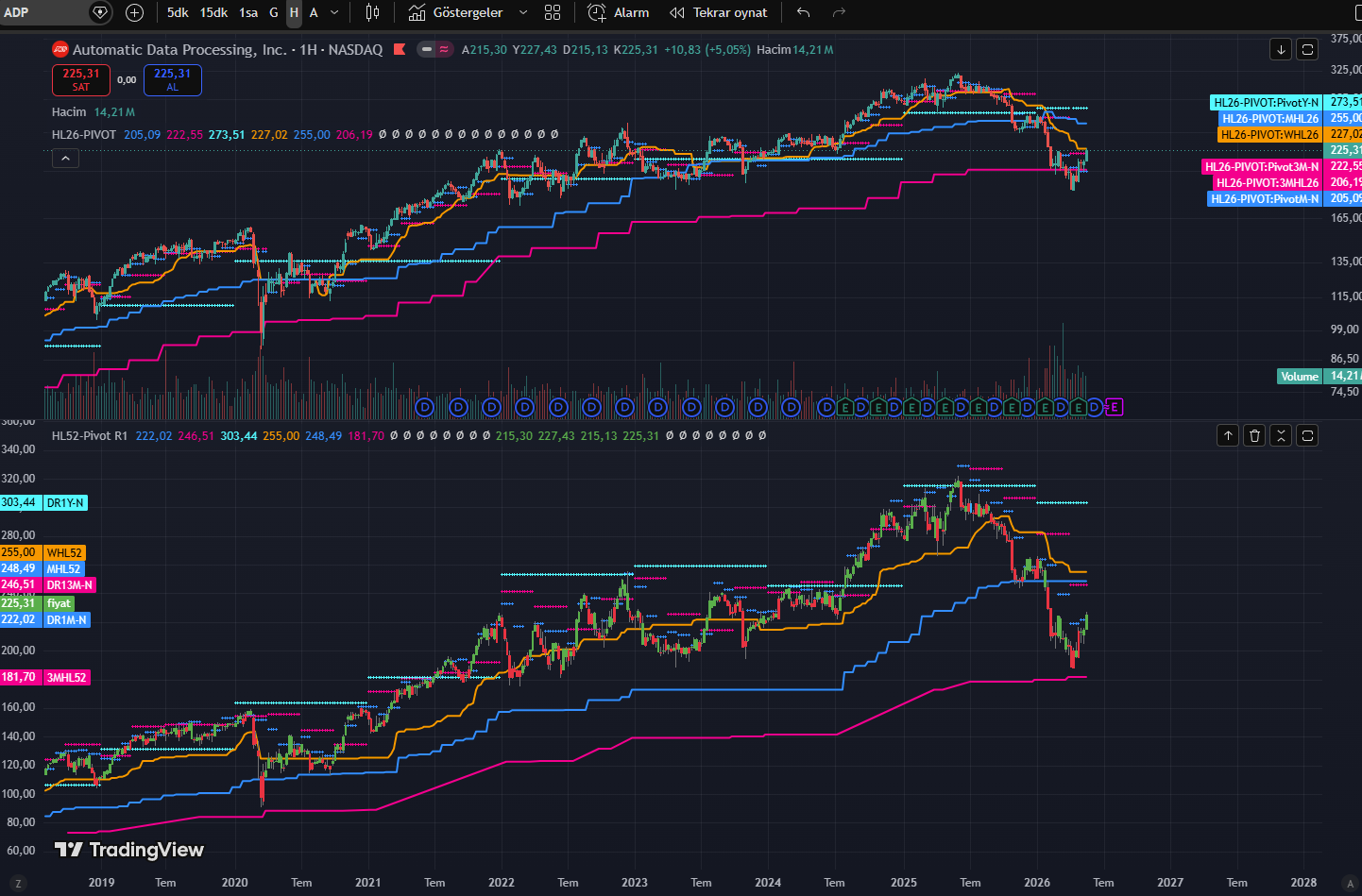
Task: Select the A monthly timeframe
Action: pos(314,12)
